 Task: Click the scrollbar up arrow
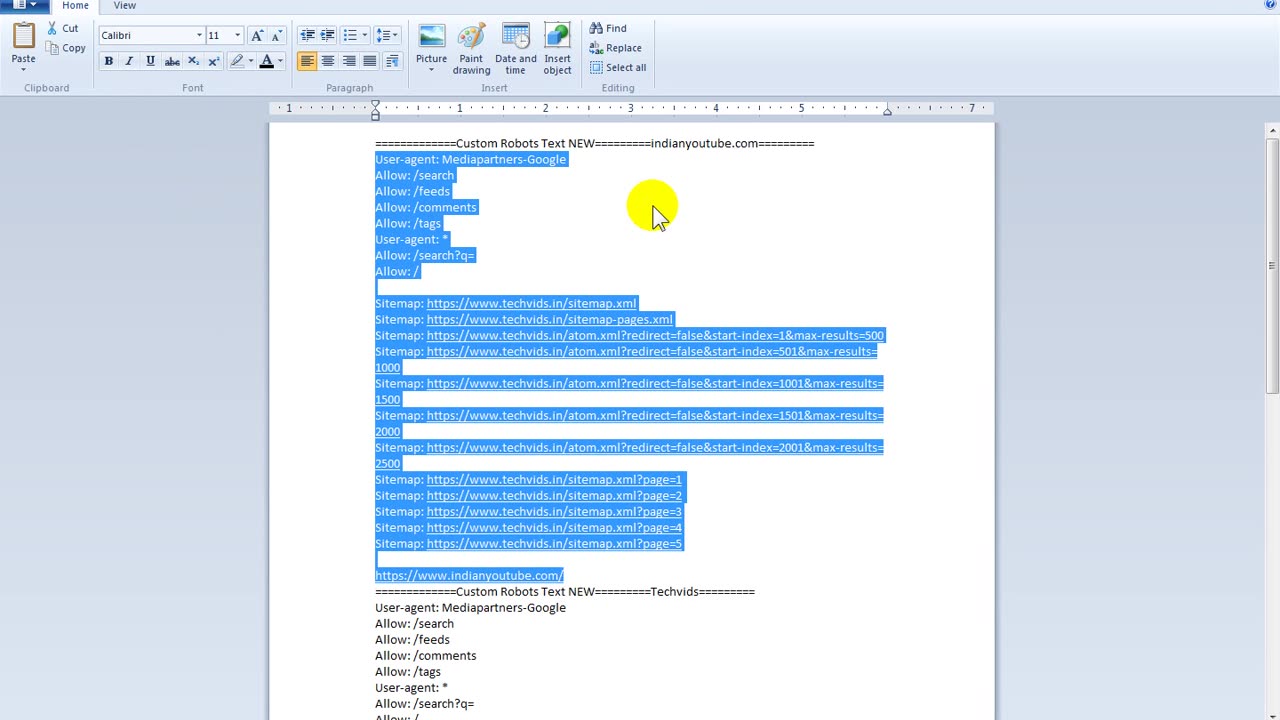[x=1272, y=130]
